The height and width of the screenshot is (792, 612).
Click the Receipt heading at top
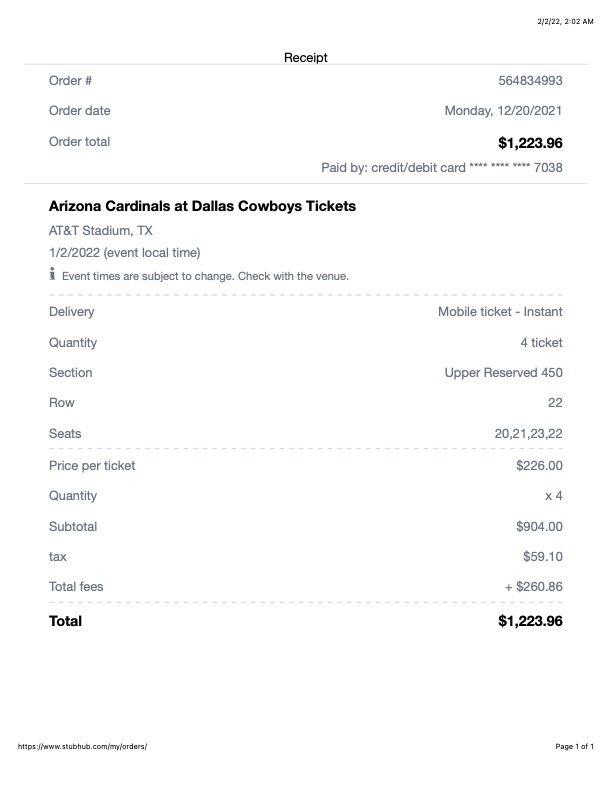pos(306,58)
